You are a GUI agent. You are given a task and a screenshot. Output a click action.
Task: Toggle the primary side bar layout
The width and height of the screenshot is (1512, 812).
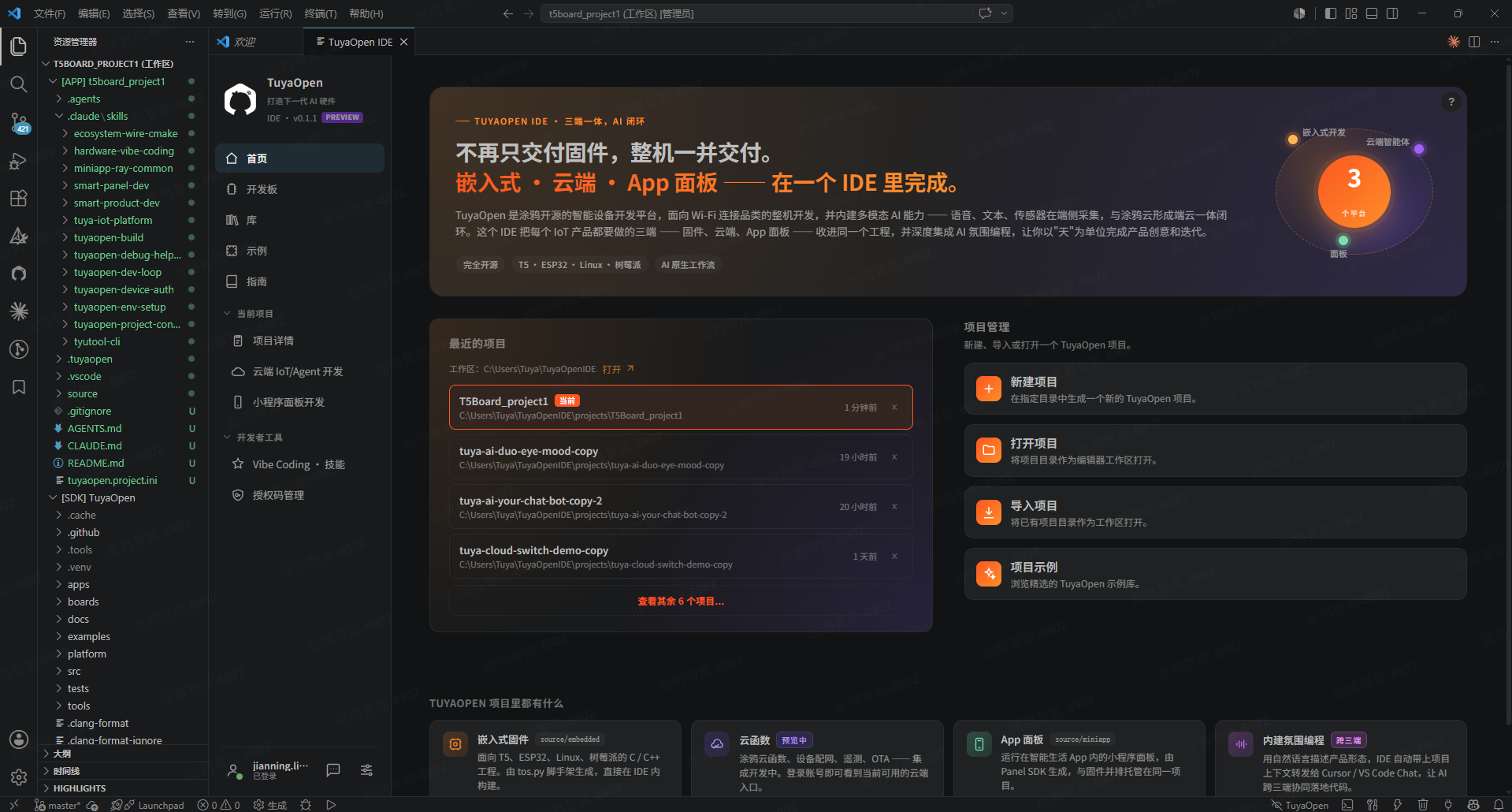pyautogui.click(x=1331, y=13)
